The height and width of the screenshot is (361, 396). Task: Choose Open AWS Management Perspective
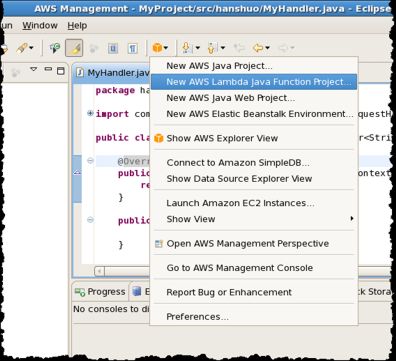(254, 243)
